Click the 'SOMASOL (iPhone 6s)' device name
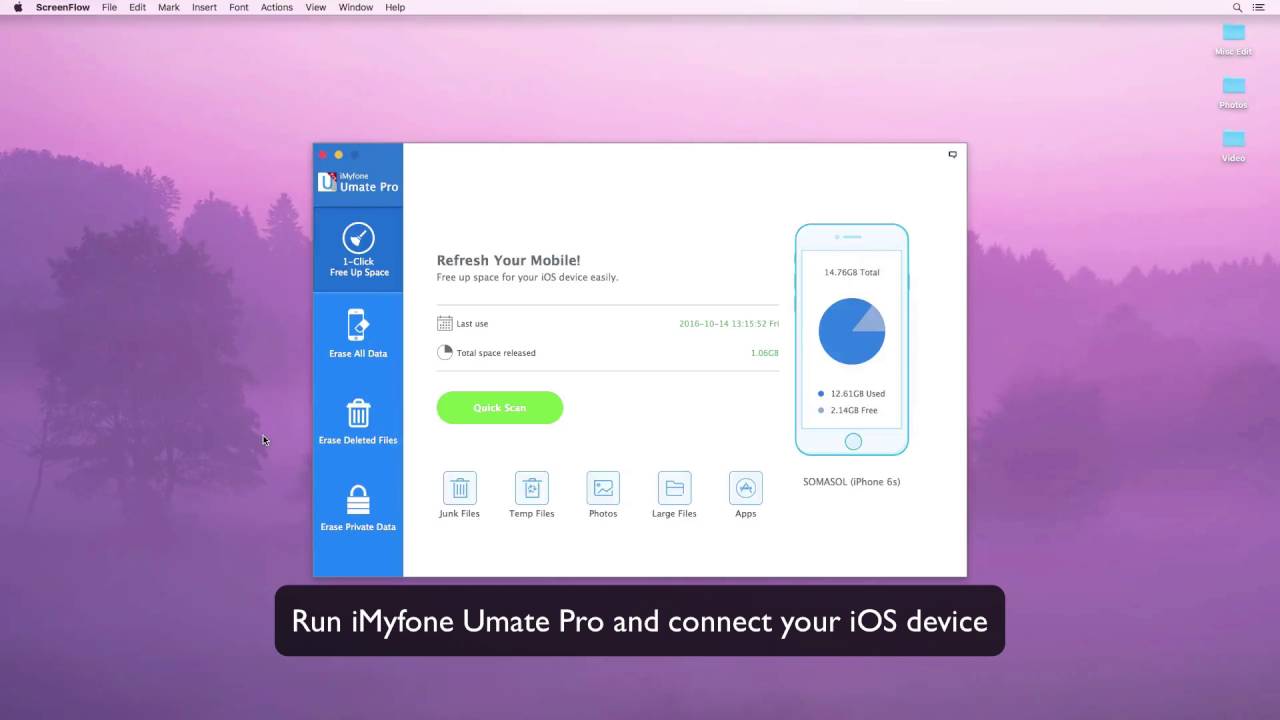This screenshot has width=1280, height=720. click(852, 482)
